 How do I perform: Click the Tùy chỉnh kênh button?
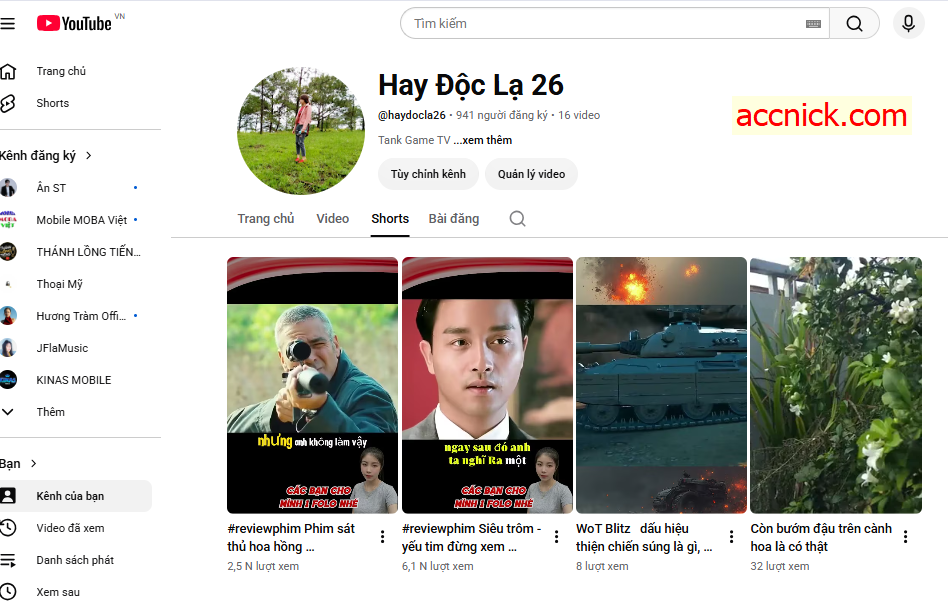(x=428, y=174)
